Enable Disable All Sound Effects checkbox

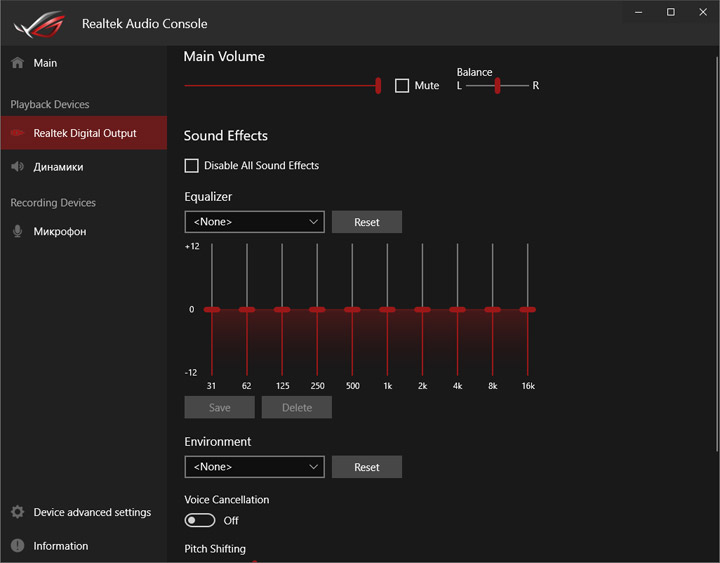click(x=192, y=165)
